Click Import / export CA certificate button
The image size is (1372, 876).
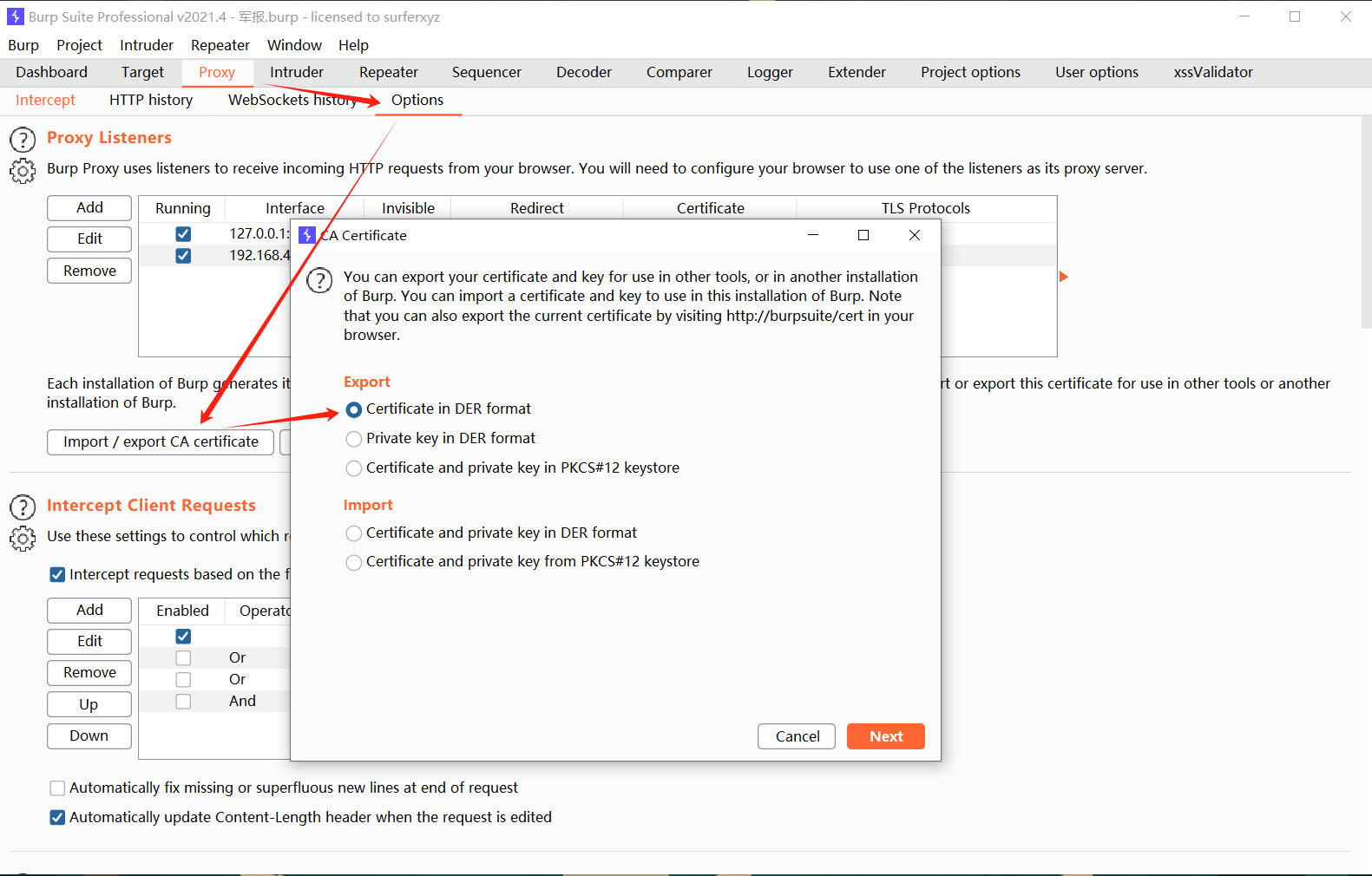click(x=161, y=441)
